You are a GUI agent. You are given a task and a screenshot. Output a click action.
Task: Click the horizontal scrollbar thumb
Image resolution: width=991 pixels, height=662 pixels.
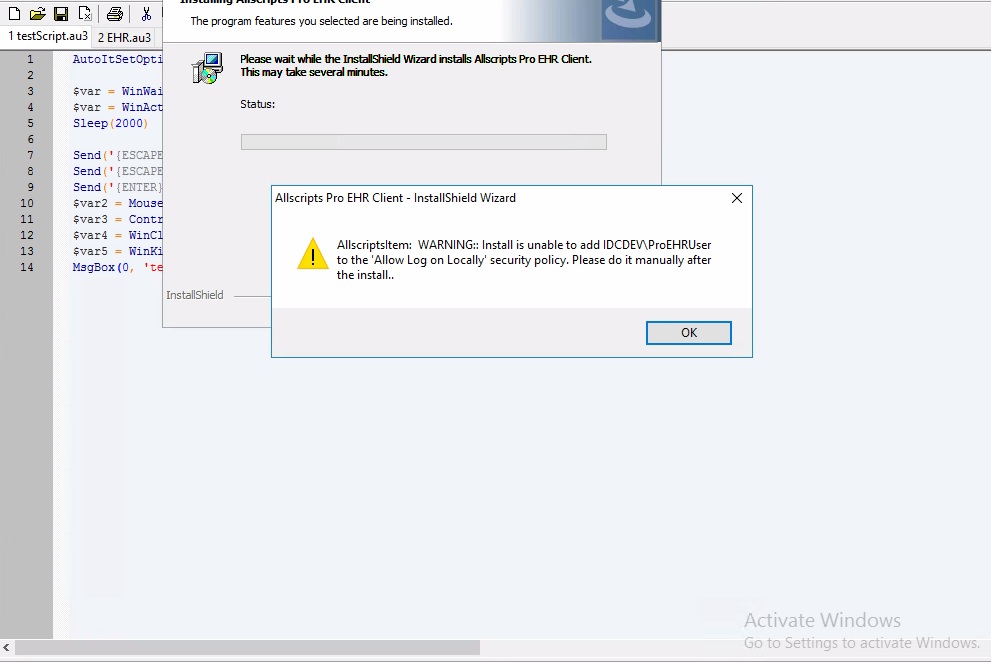point(247,647)
